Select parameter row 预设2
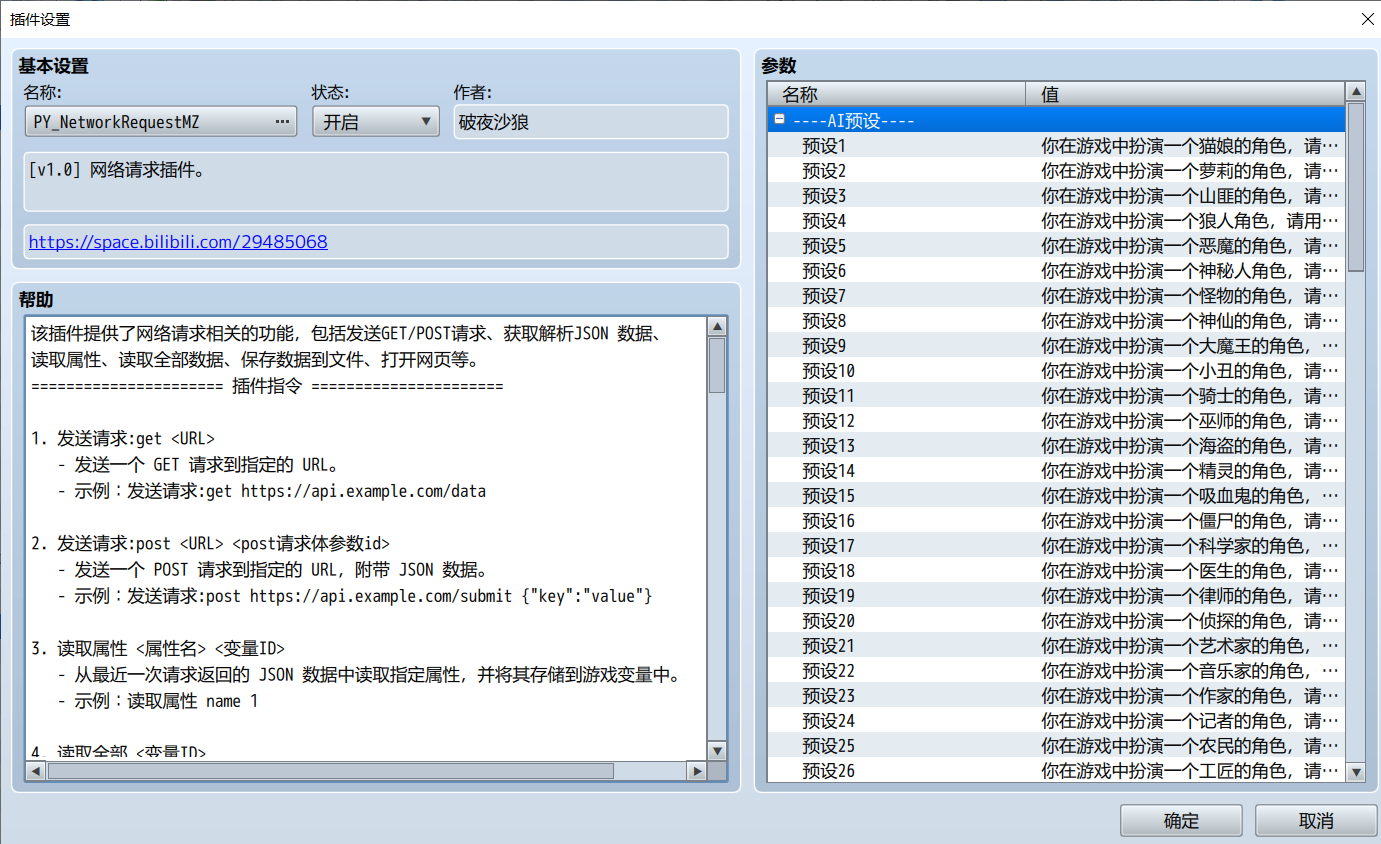Viewport: 1381px width, 844px height. pos(1056,170)
